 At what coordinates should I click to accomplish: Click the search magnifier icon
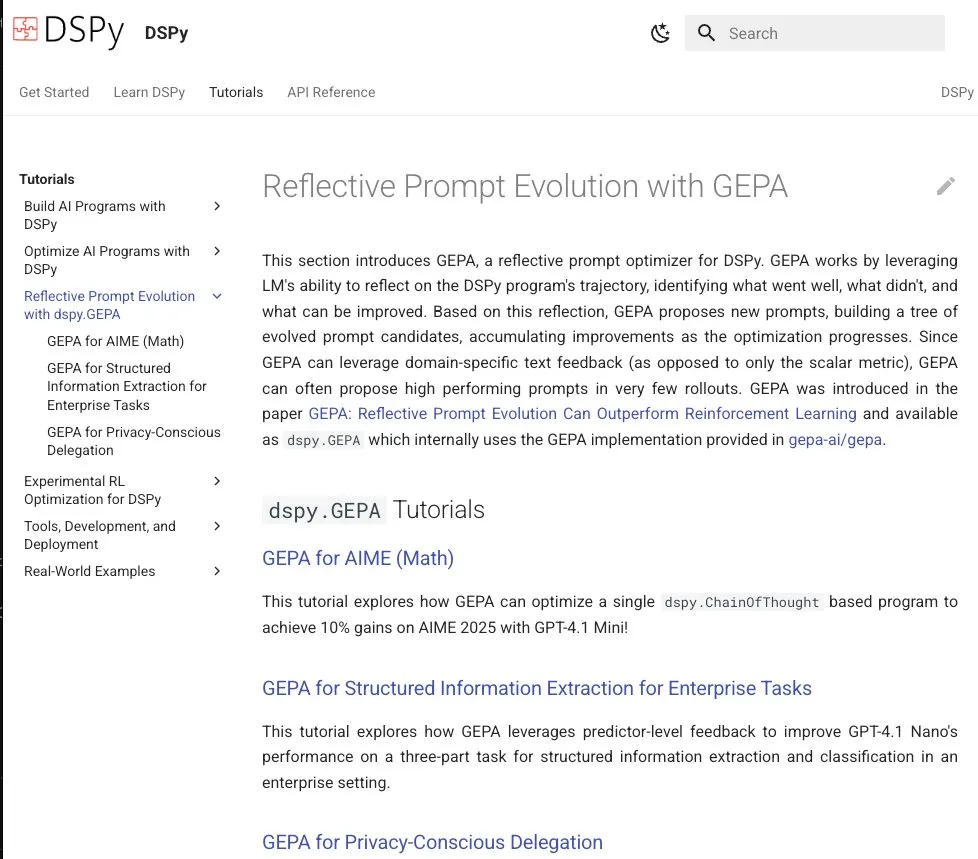pos(707,33)
